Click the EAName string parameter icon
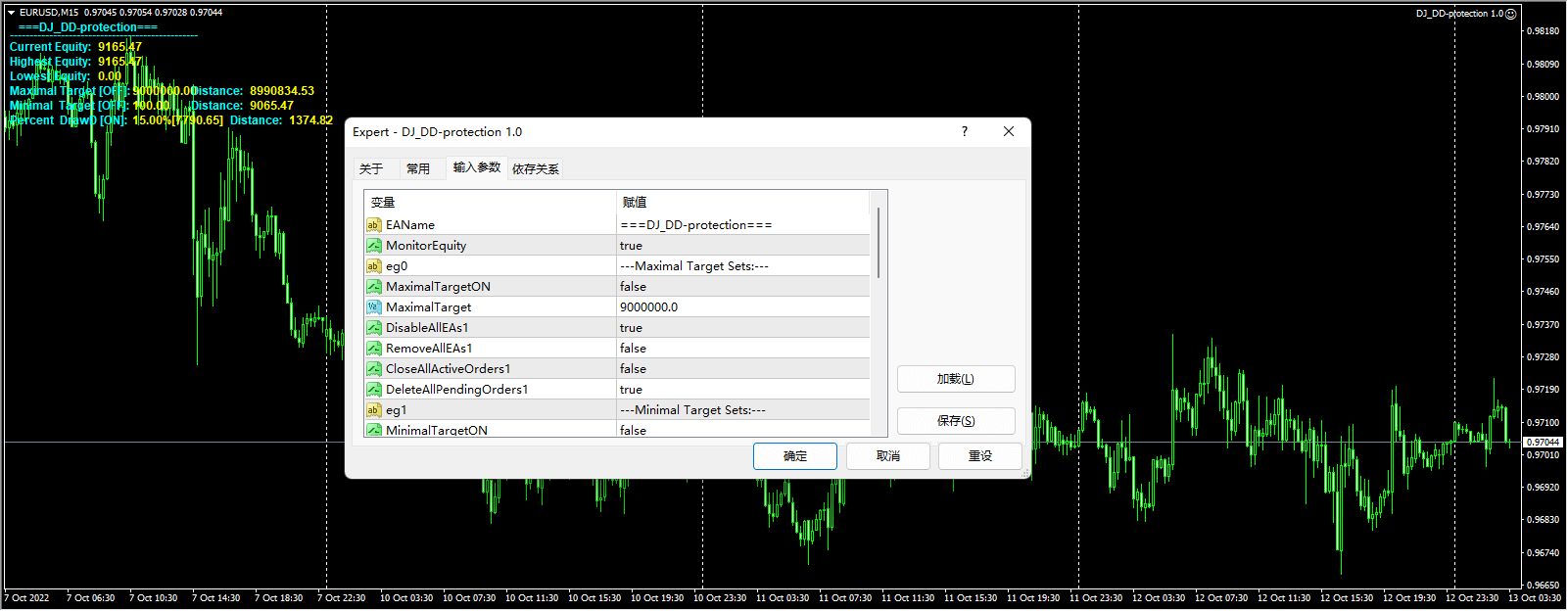 point(373,225)
